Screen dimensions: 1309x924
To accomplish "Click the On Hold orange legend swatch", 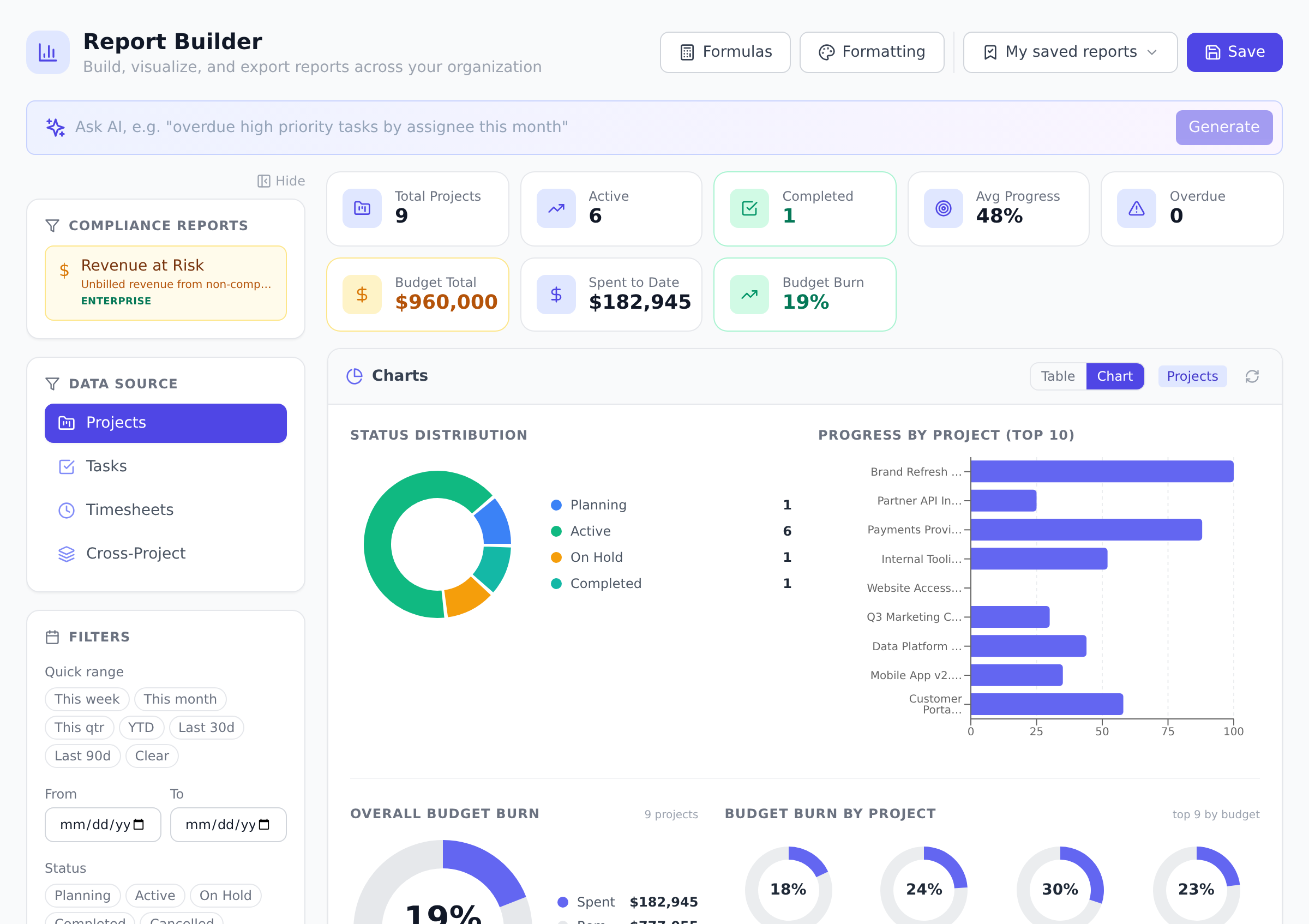I will click(556, 557).
